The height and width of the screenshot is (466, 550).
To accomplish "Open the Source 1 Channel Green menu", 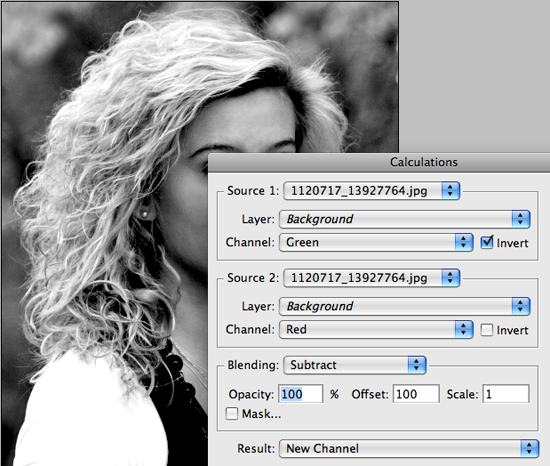I will 376,242.
